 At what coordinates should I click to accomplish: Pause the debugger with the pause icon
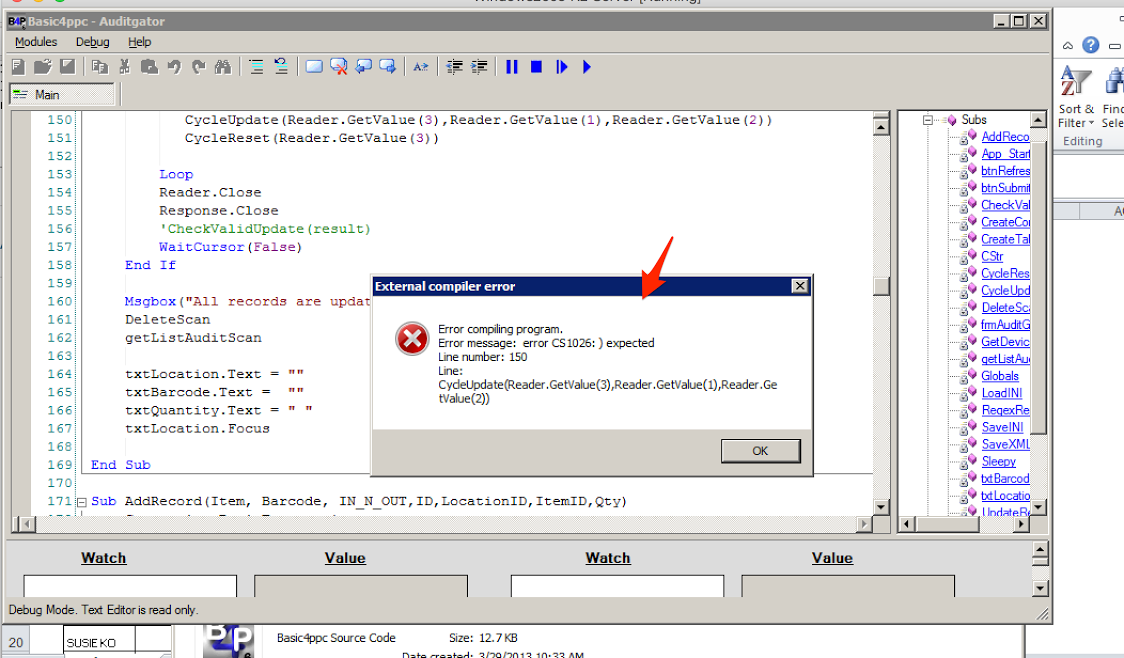point(512,67)
